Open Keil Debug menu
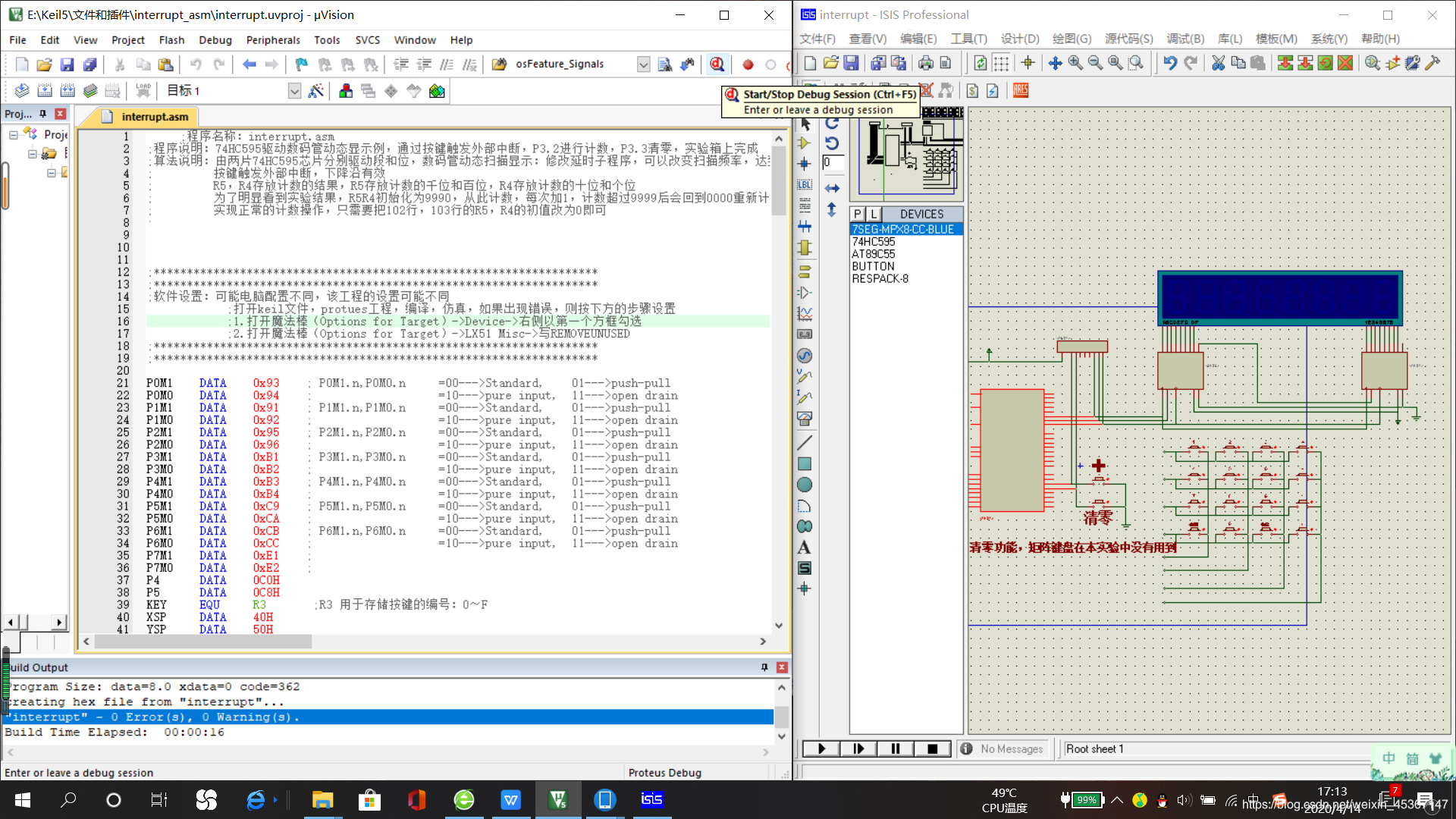This screenshot has height=819, width=1456. 215,40
